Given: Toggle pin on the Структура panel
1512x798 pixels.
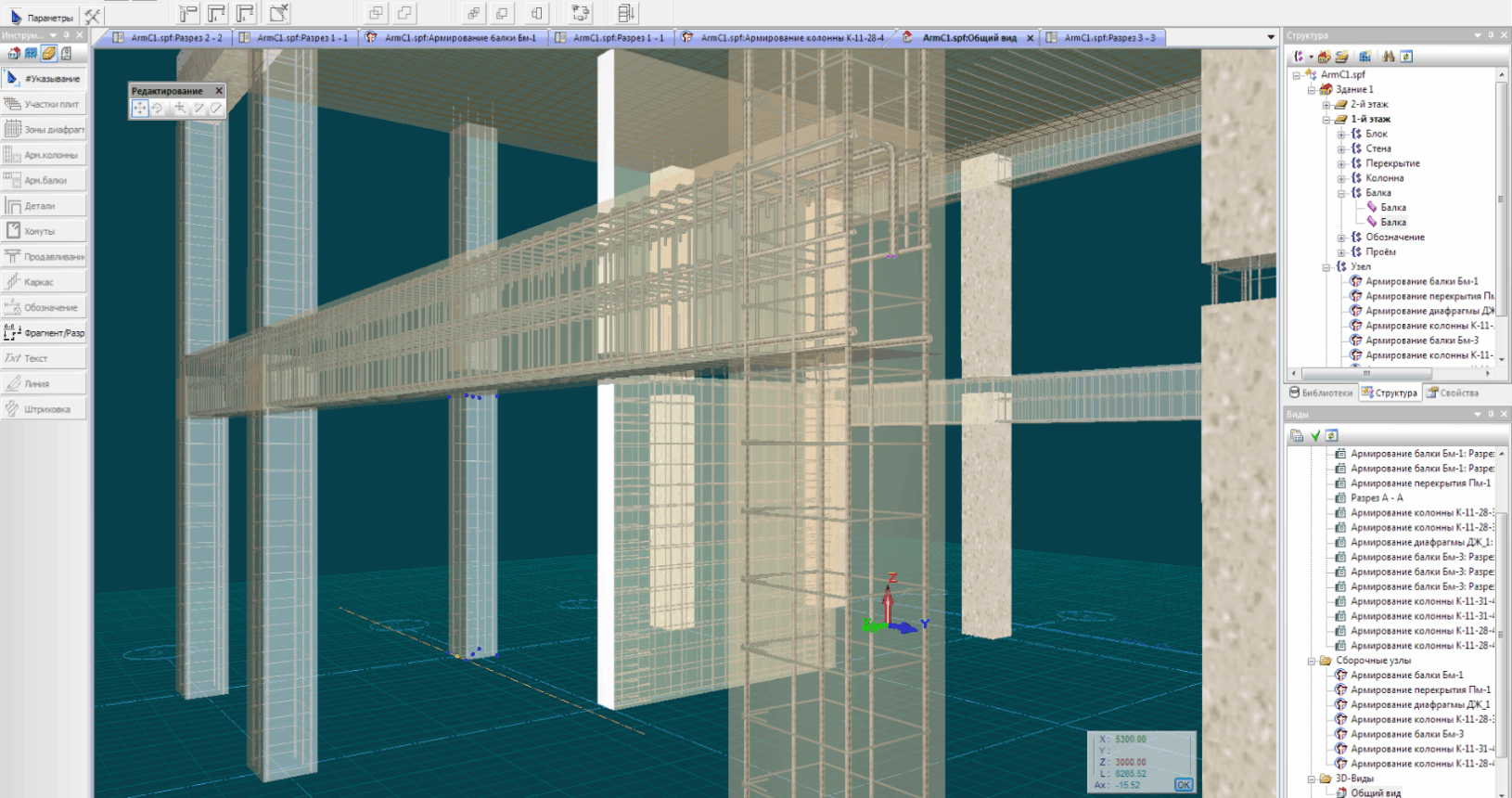Looking at the screenshot, I should coord(1491,35).
